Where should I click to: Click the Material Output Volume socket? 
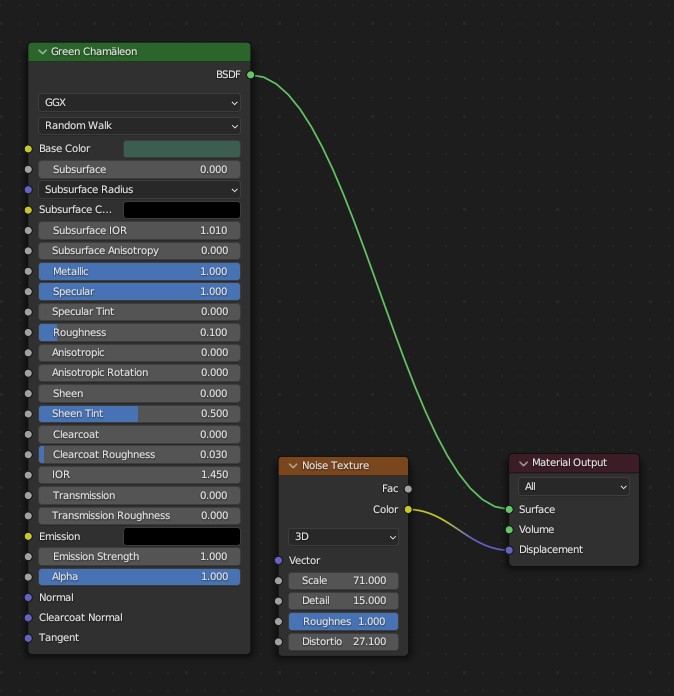[x=509, y=530]
